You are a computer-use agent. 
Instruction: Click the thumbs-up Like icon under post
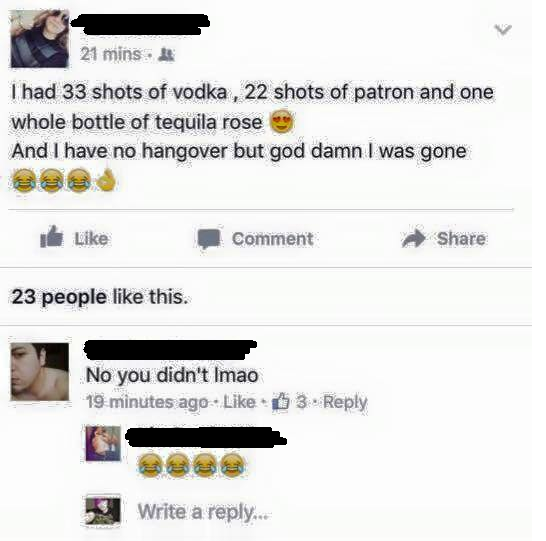click(52, 237)
